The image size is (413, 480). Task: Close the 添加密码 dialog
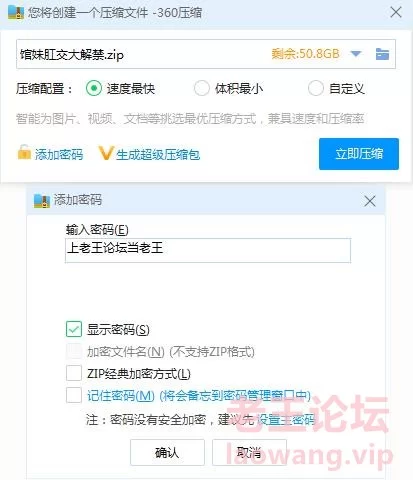[x=370, y=201]
